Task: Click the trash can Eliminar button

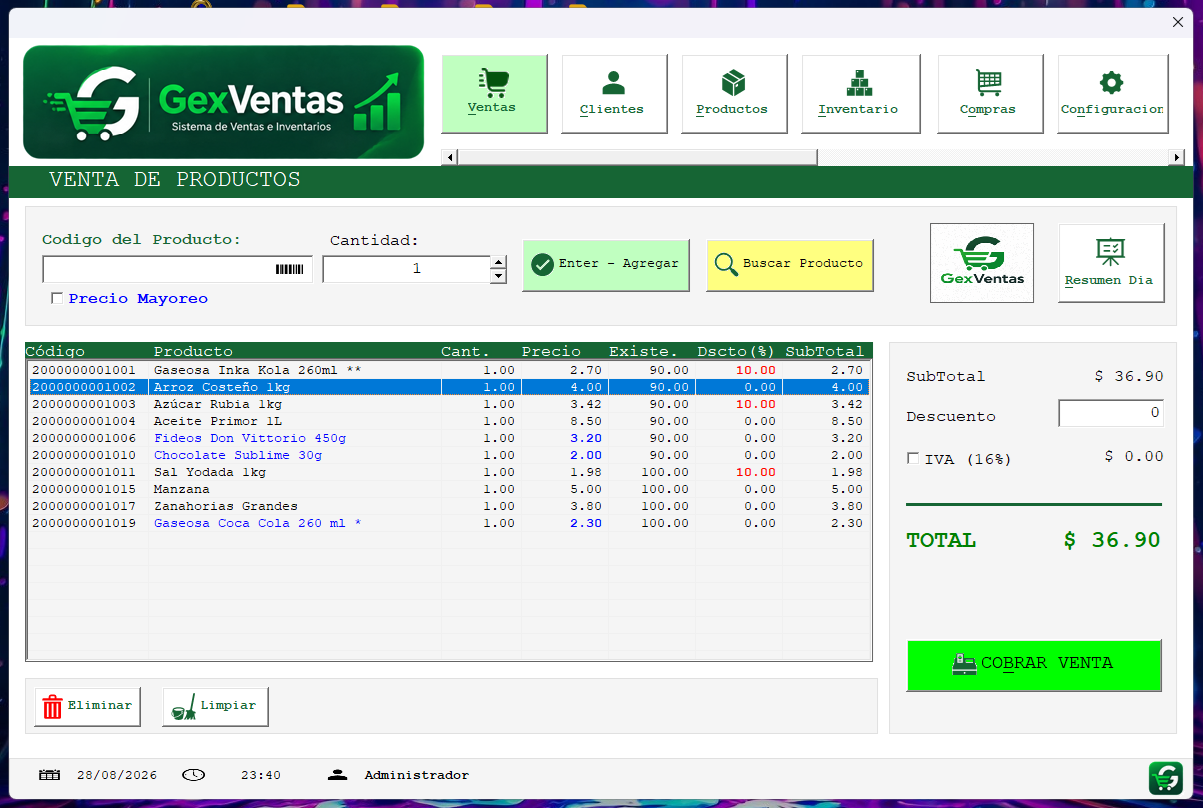Action: [88, 706]
